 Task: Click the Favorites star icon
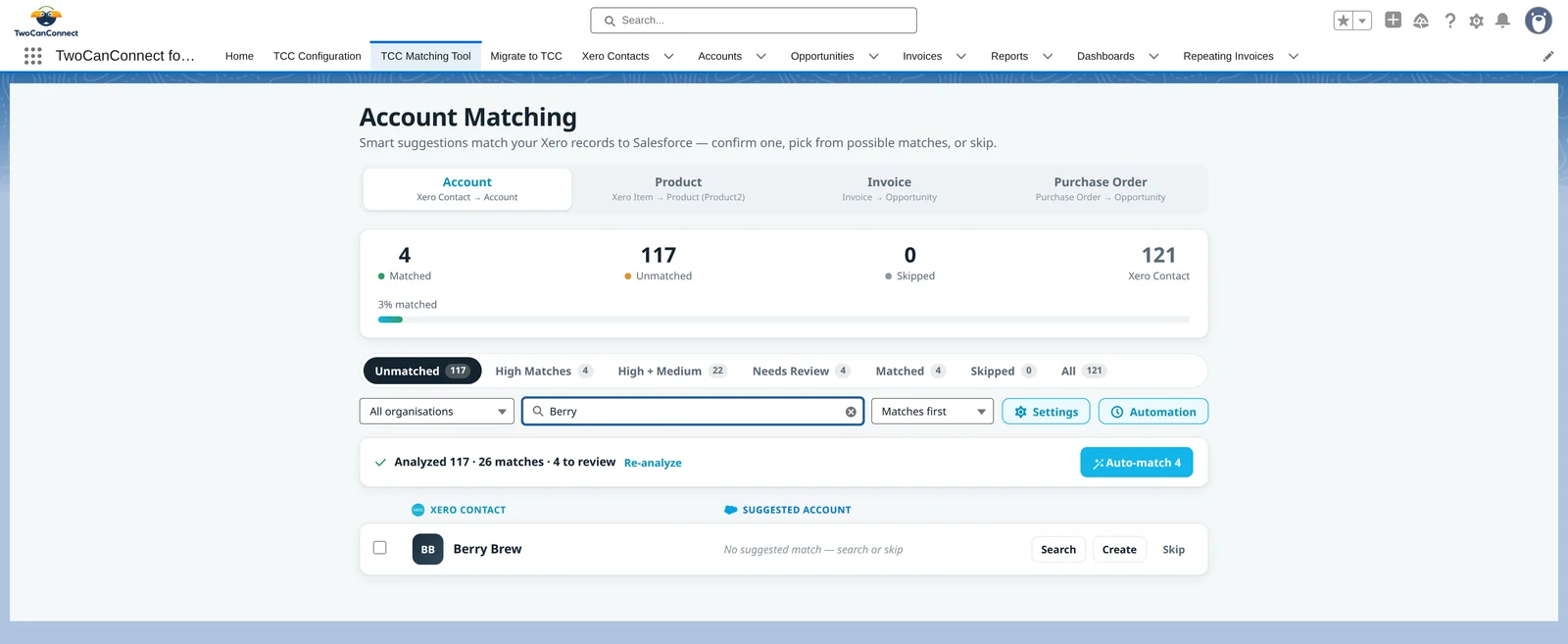1344,21
